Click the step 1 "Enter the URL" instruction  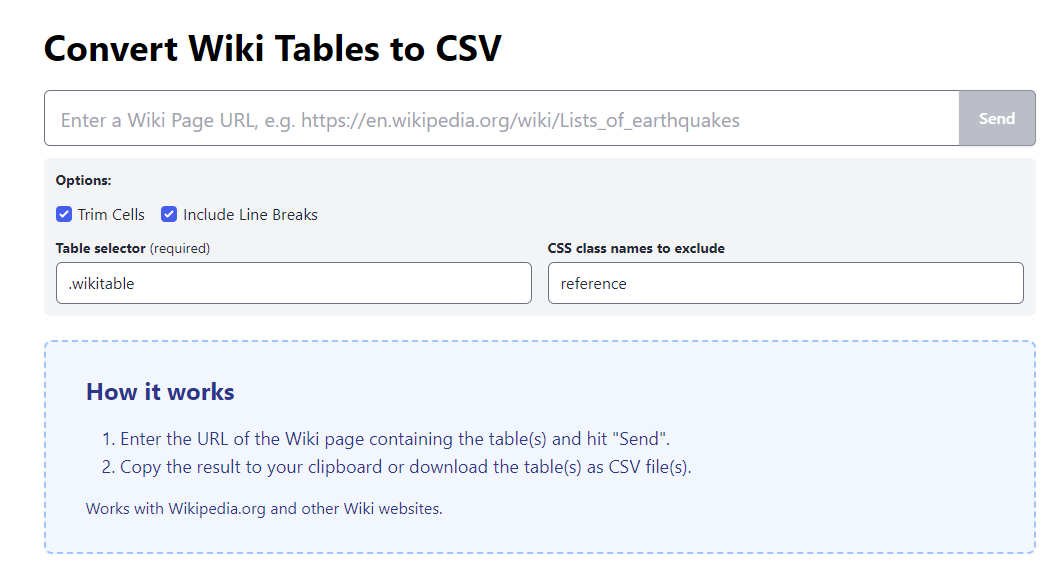394,439
